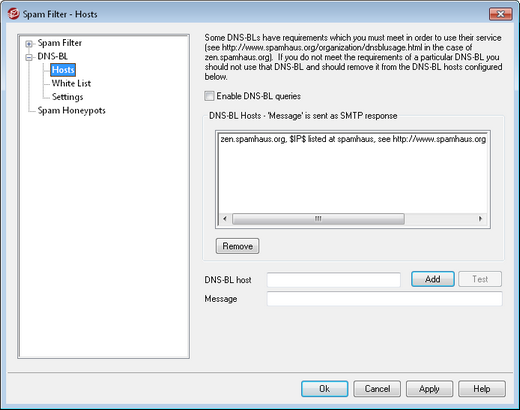The width and height of the screenshot is (520, 410).
Task: Open the White List tree item
Action: click(71, 83)
